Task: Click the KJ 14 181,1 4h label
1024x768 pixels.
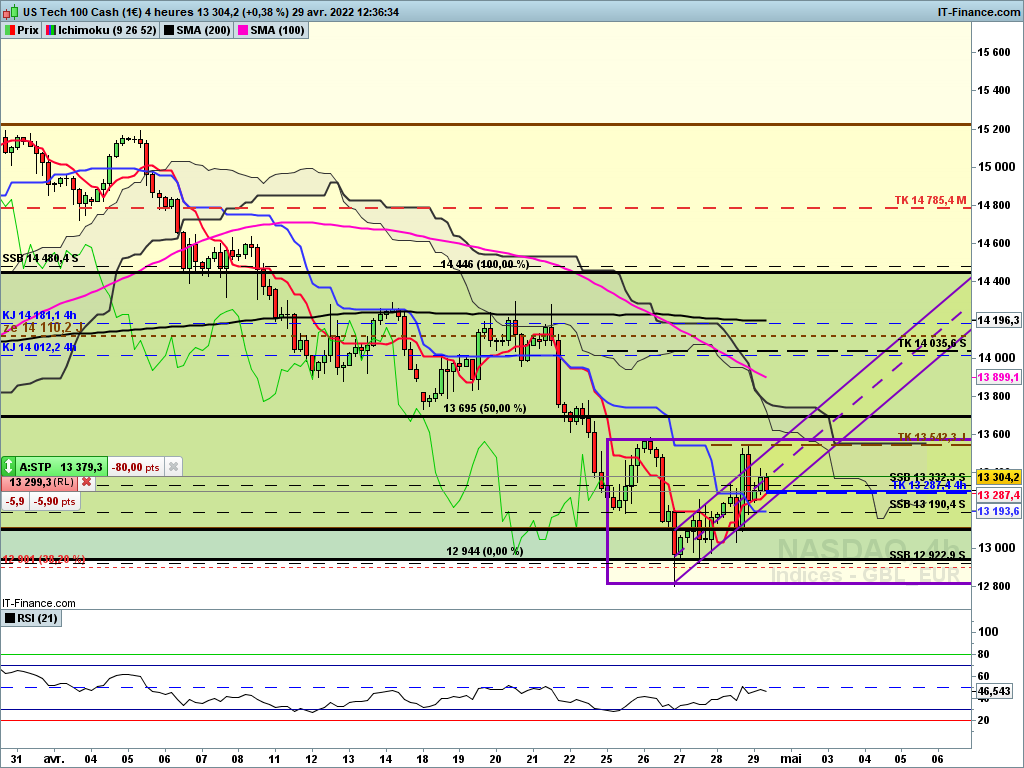Action: coord(39,315)
